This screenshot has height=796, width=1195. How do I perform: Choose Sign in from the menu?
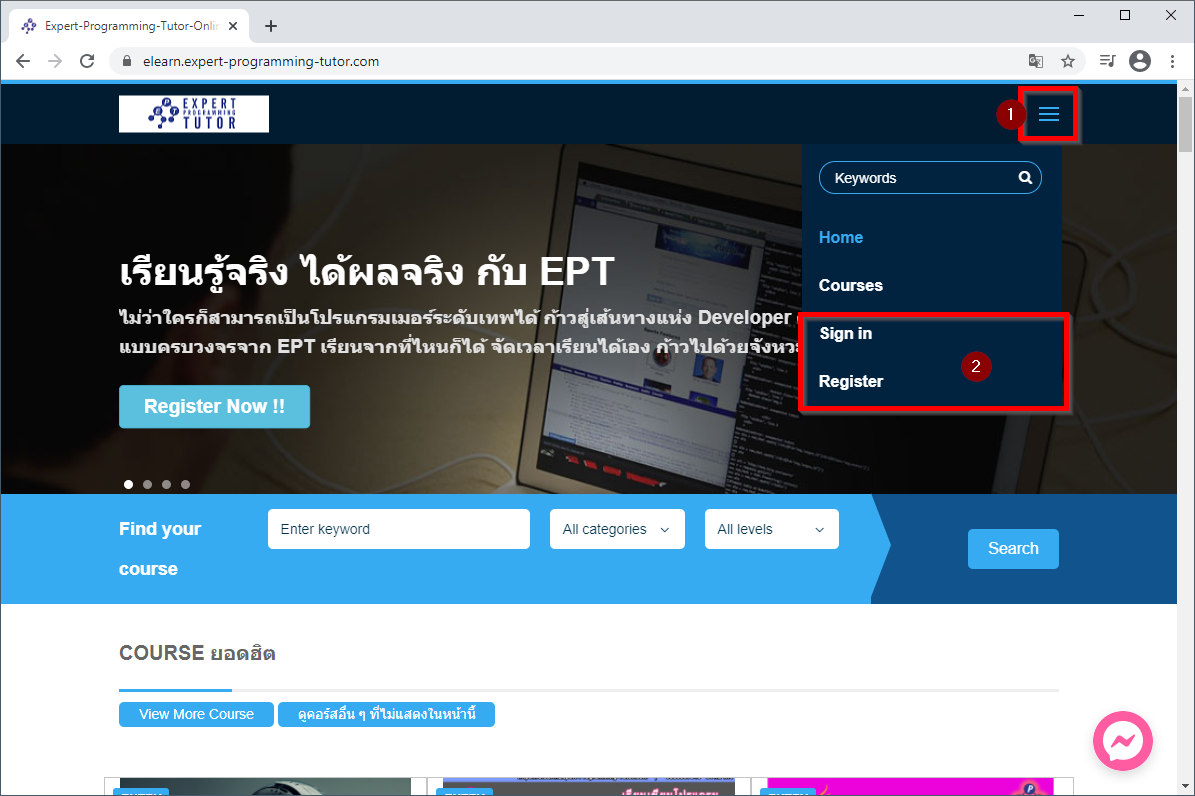coord(845,333)
